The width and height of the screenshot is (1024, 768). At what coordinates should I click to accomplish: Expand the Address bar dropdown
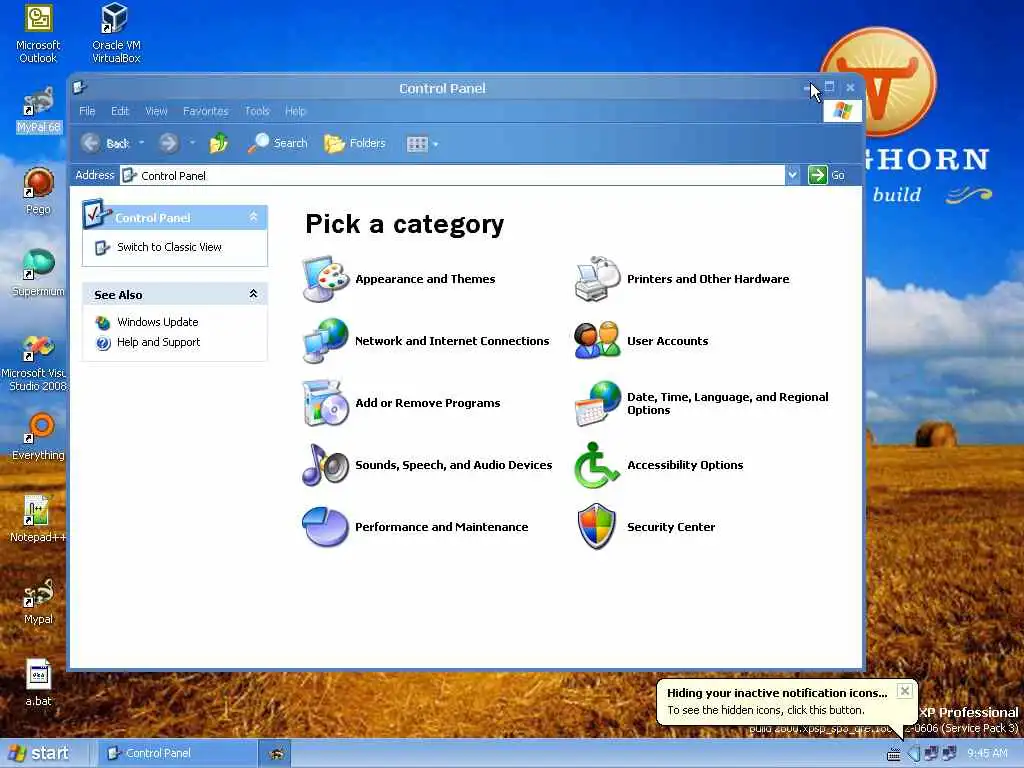tap(792, 175)
